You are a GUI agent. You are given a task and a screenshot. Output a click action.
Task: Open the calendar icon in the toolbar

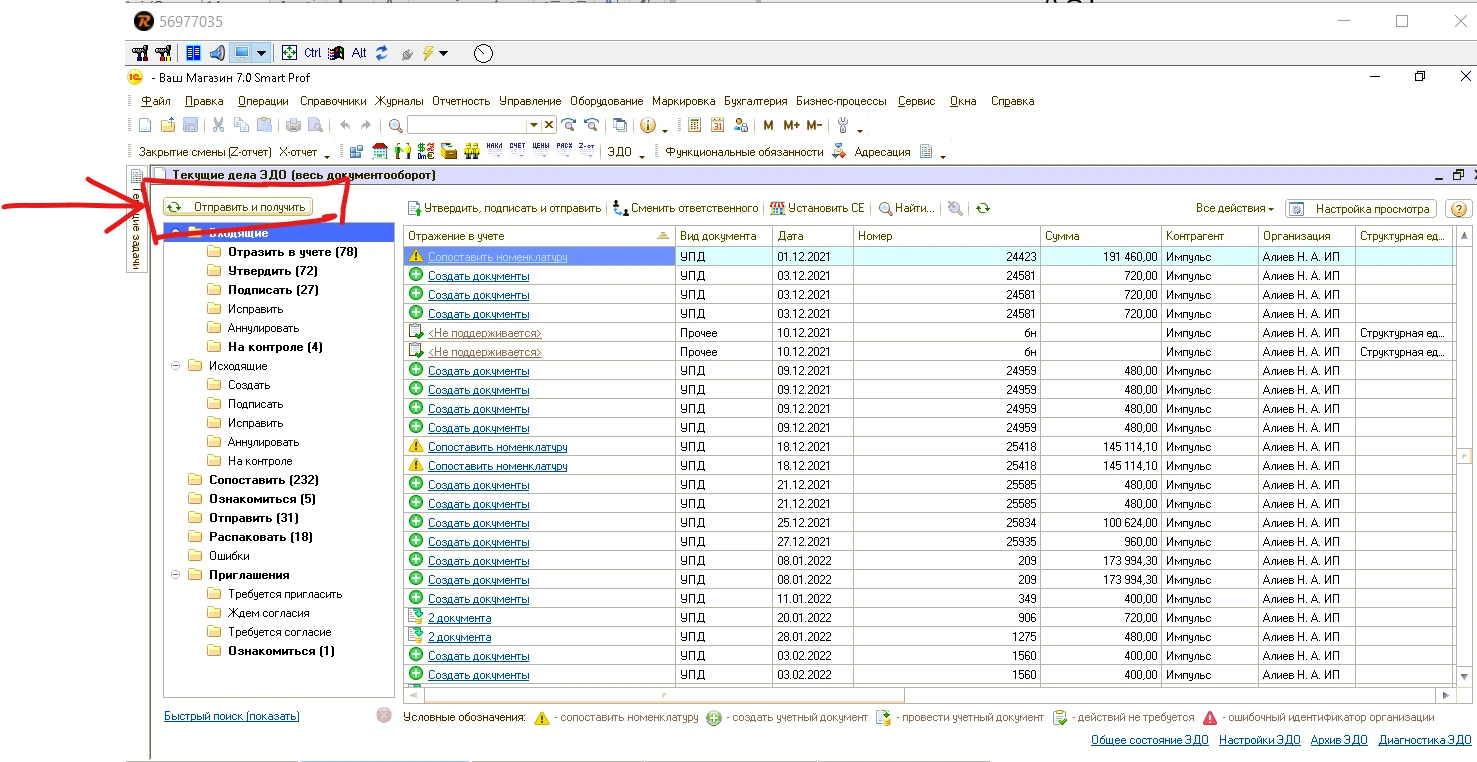pos(717,125)
